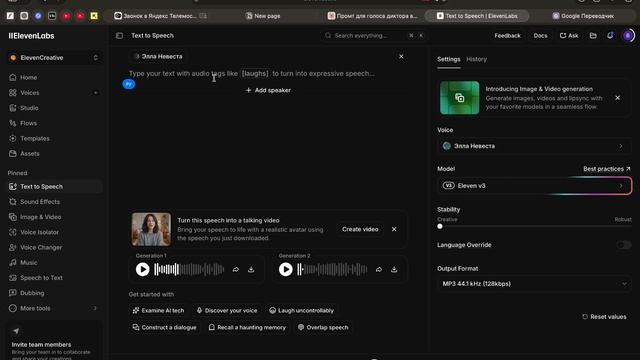
Task: Select the Discover your voice prompt
Action: pos(227,311)
